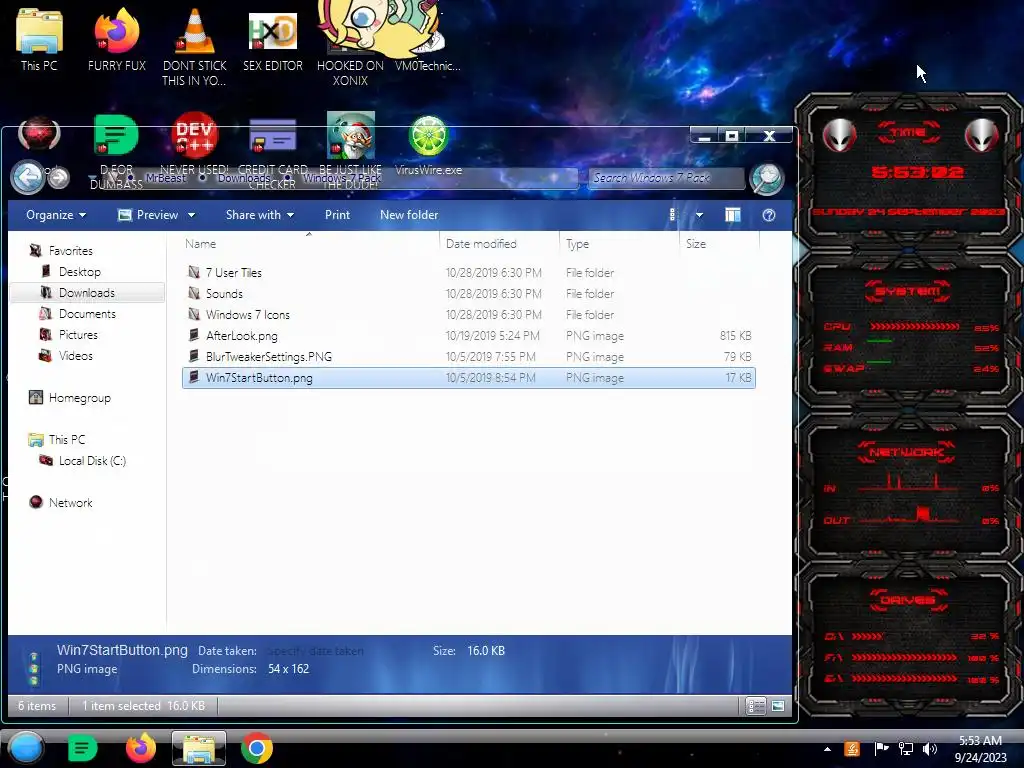Screen dimensions: 1024x768
Task: Open Local Disk (C:) in navigation pane
Action: [x=92, y=460]
